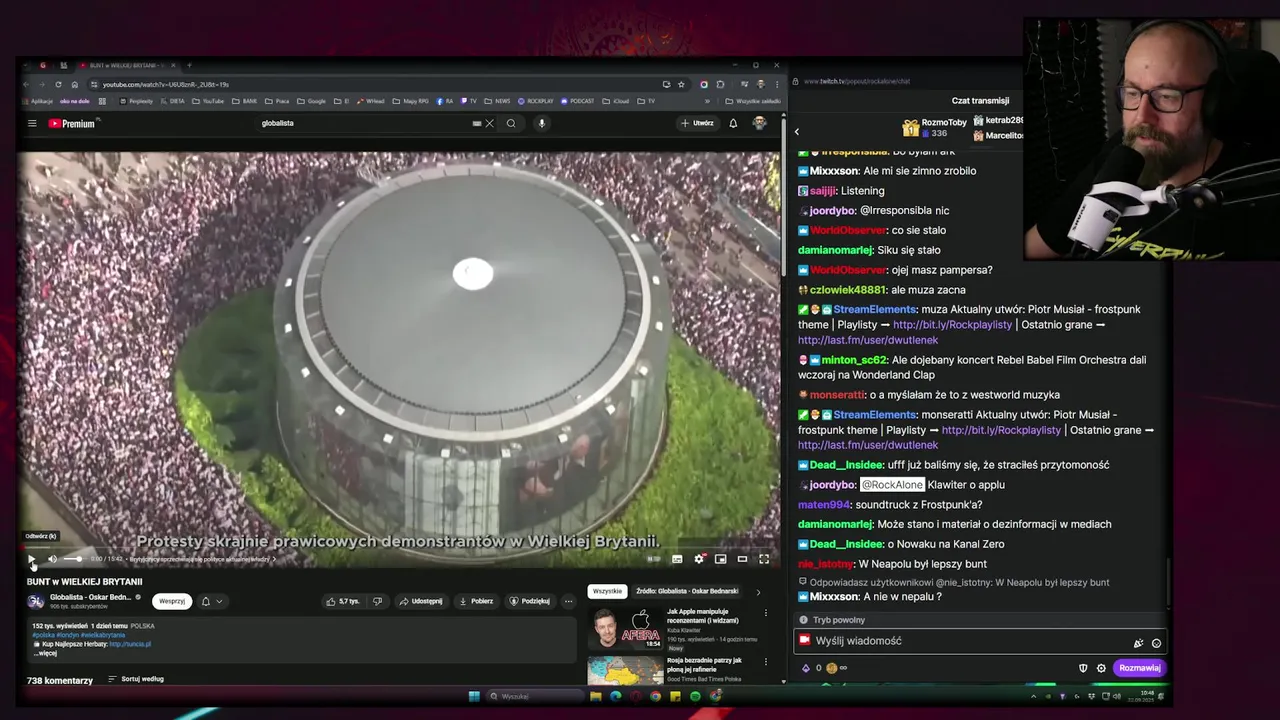Show more filter chips with the arrow
1280x720 pixels.
tap(758, 592)
